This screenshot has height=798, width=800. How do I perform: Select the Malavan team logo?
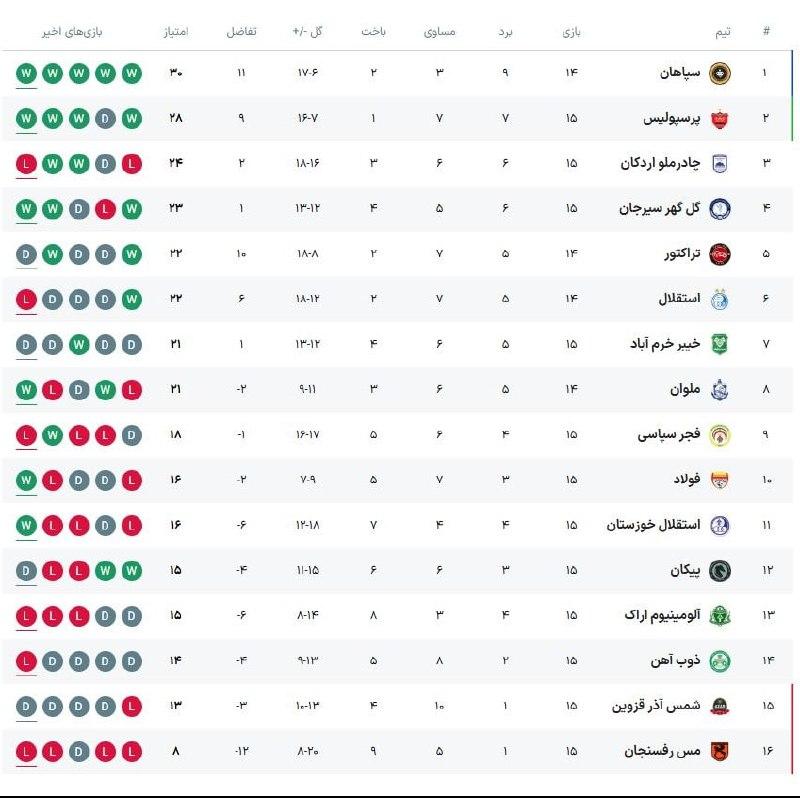pyautogui.click(x=719, y=390)
